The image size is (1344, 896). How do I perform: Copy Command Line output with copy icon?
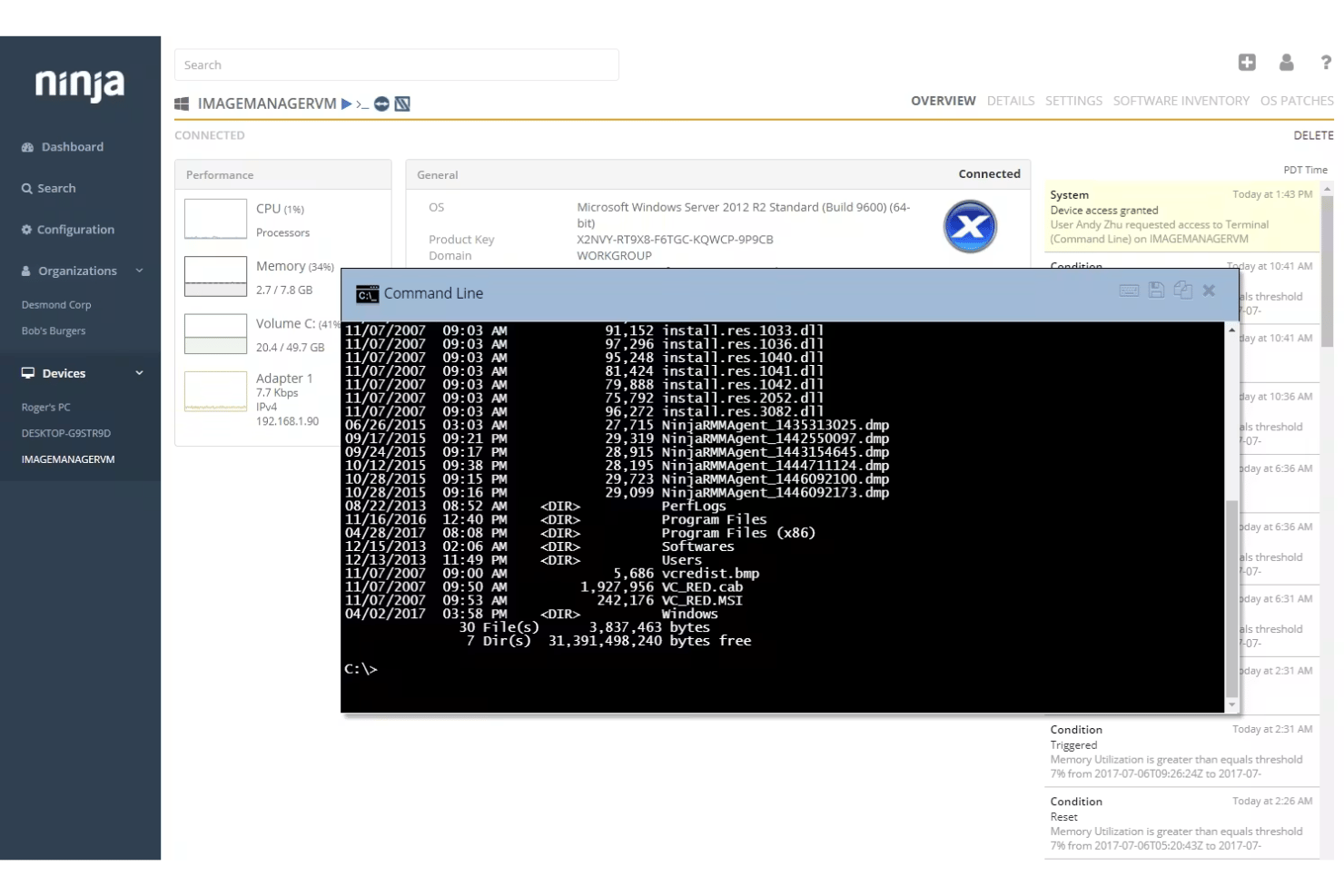click(x=1182, y=290)
